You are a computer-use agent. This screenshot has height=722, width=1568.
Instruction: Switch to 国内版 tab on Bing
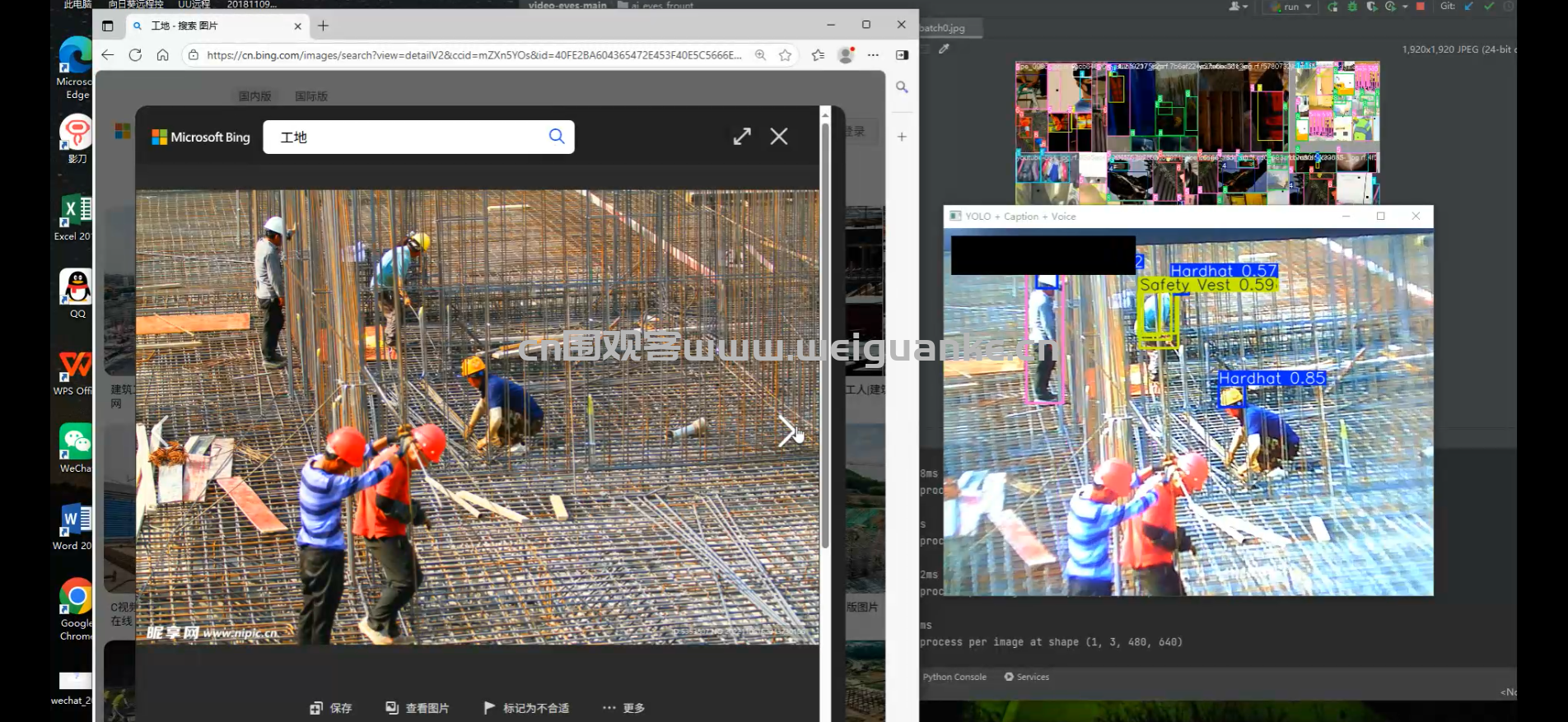254,96
